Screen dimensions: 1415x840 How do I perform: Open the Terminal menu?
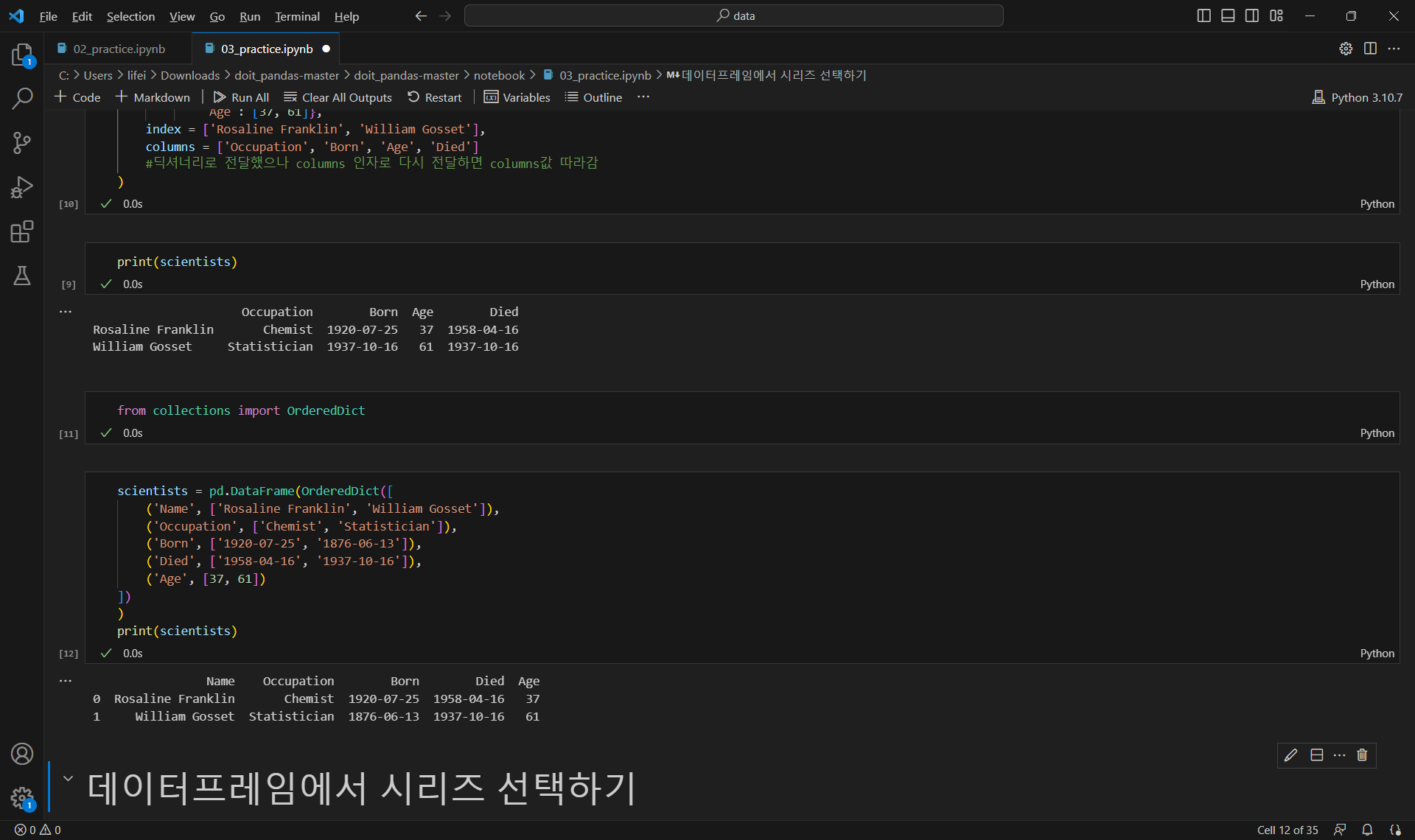tap(297, 16)
